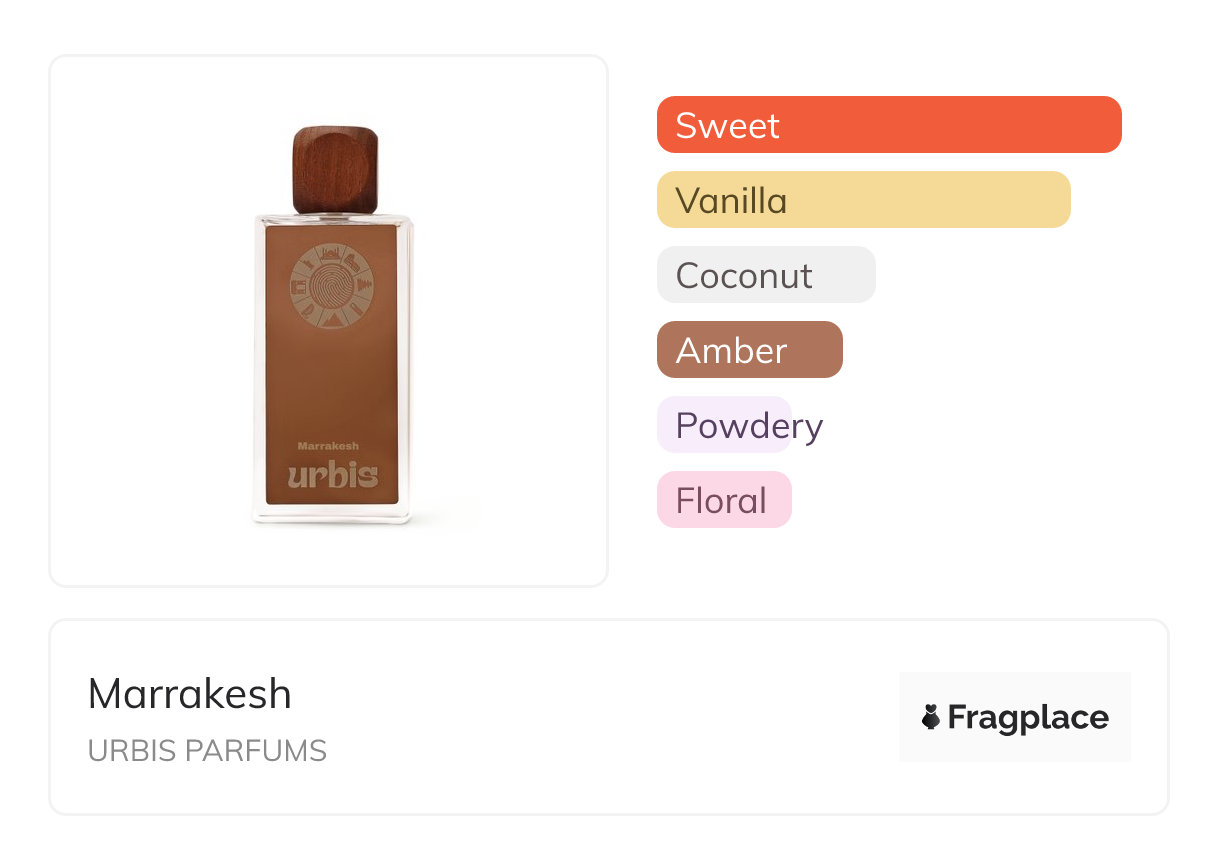The height and width of the screenshot is (864, 1218).
Task: Click the small Marrakesh label on the bottle
Action: (x=328, y=446)
